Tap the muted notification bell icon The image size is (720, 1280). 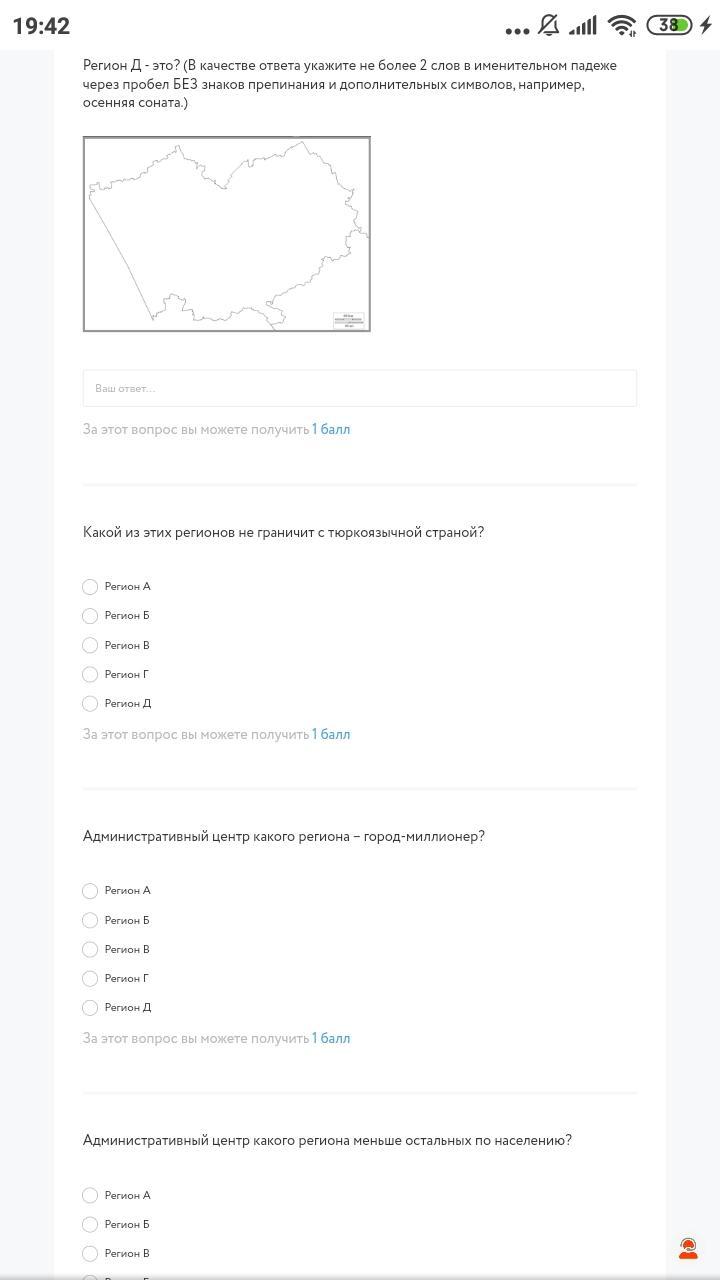(549, 26)
